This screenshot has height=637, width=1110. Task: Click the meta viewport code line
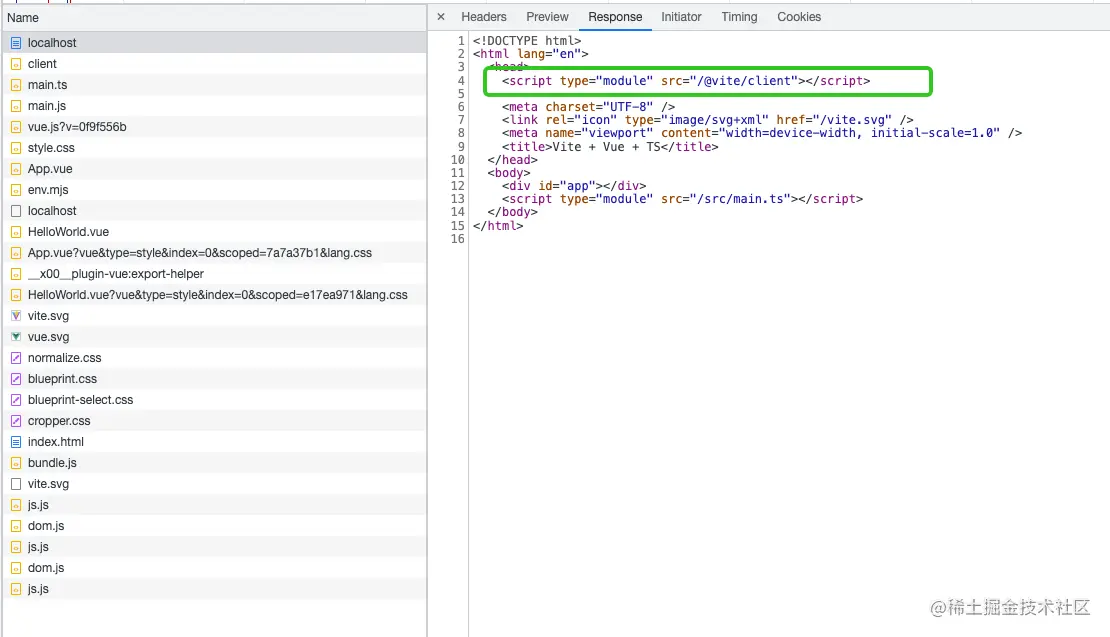click(x=762, y=133)
